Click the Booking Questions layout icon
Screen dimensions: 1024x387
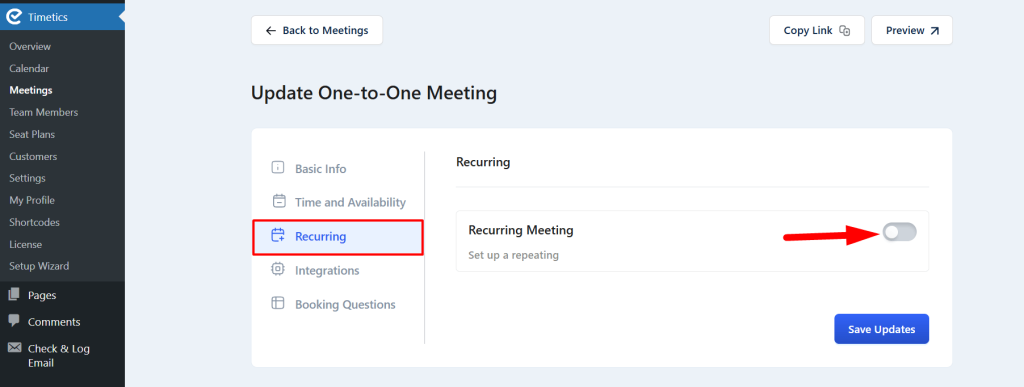[x=278, y=303]
